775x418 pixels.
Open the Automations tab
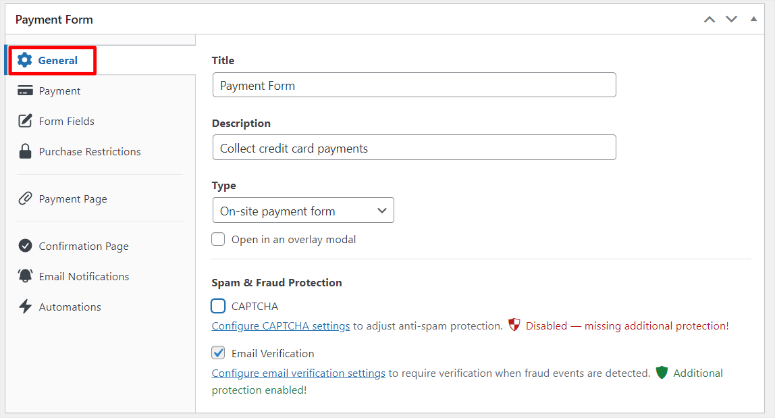(x=70, y=307)
